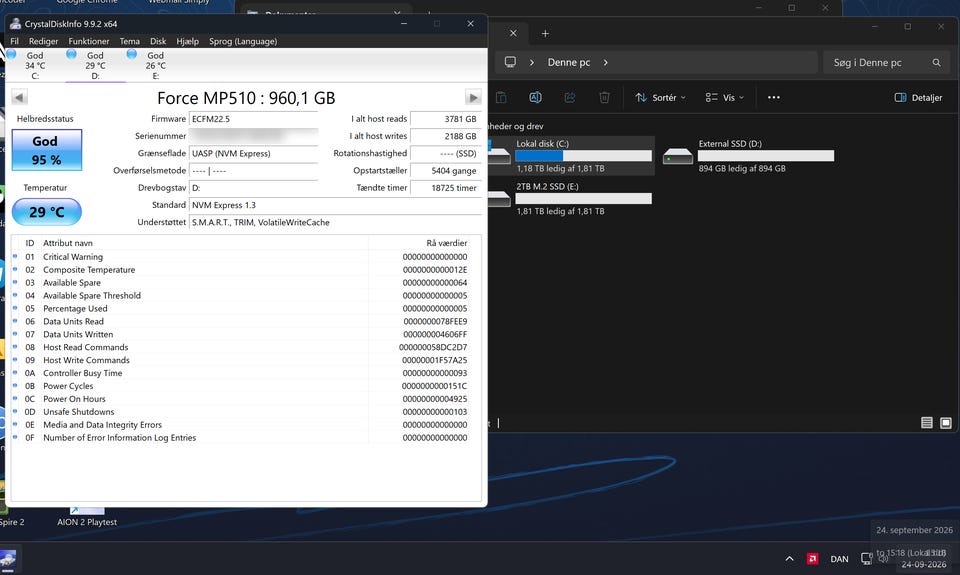Select External SSD (D:) in File Explorer
The width and height of the screenshot is (960, 575).
(x=748, y=156)
